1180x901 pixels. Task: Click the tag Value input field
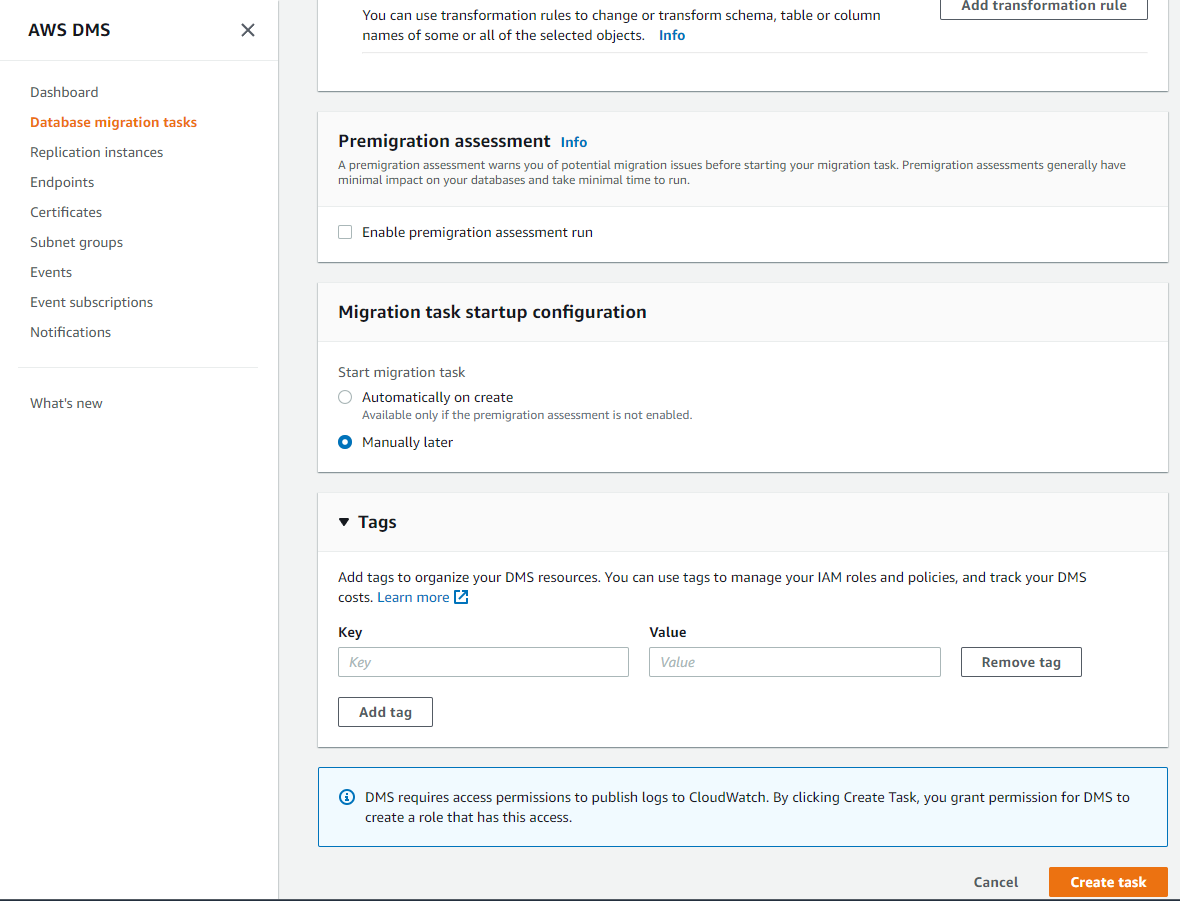click(x=795, y=662)
